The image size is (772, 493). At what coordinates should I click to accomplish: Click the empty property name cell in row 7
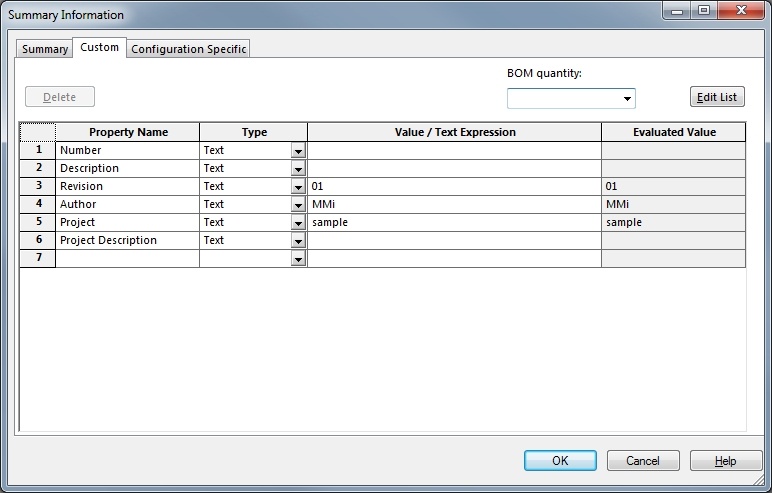(128, 259)
